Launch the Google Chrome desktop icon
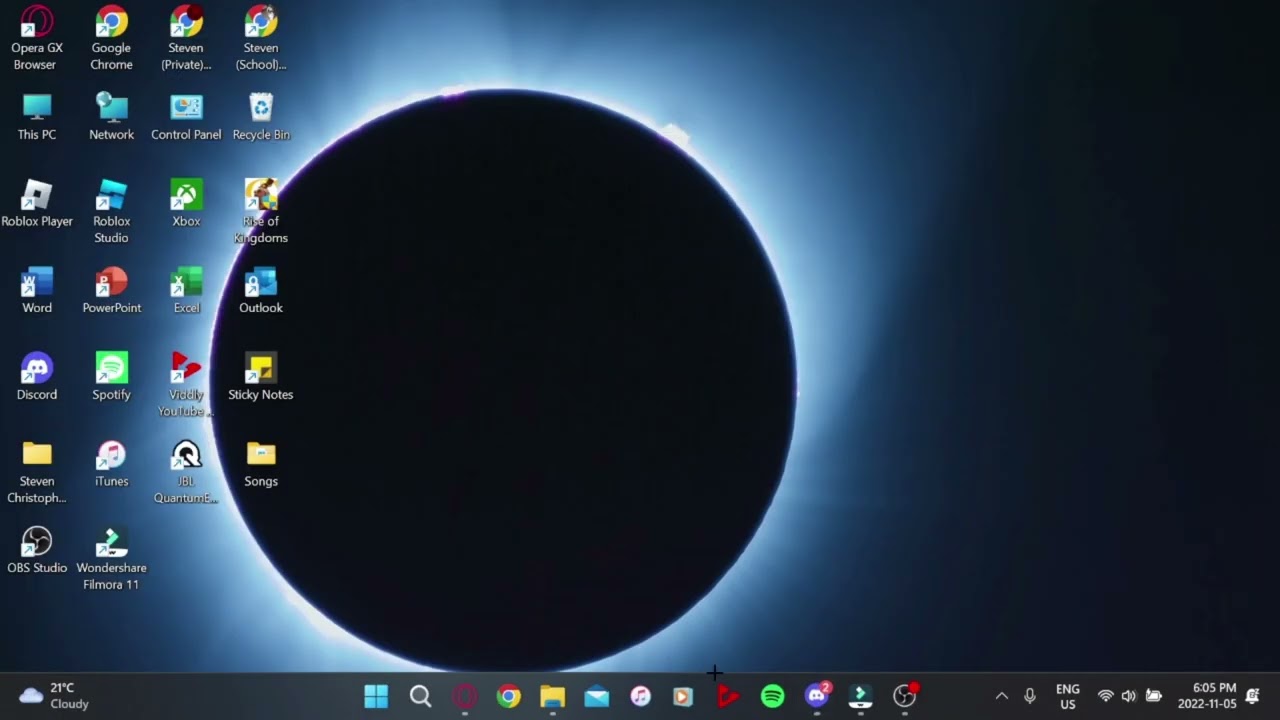Viewport: 1280px width, 720px height. tap(111, 38)
